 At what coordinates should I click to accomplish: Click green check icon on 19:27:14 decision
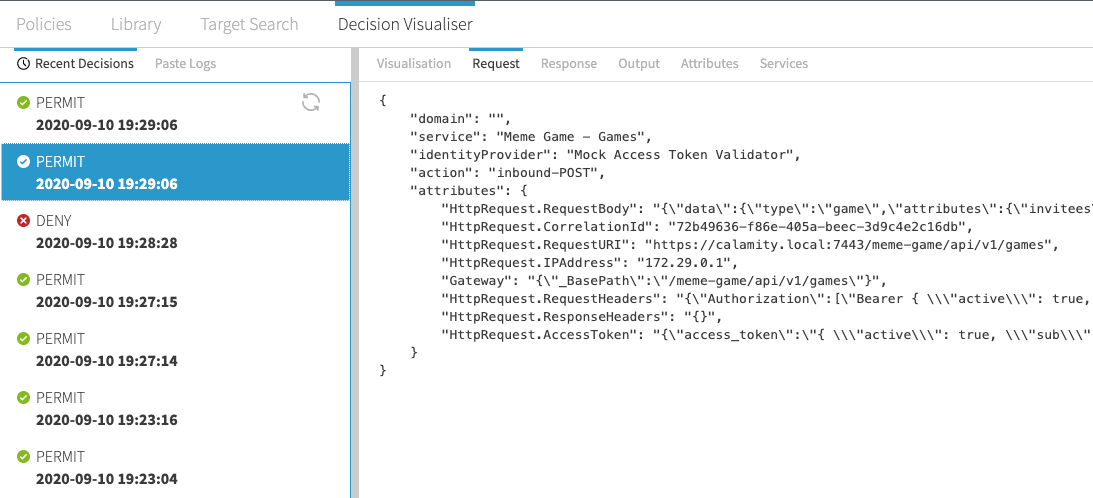pos(23,338)
